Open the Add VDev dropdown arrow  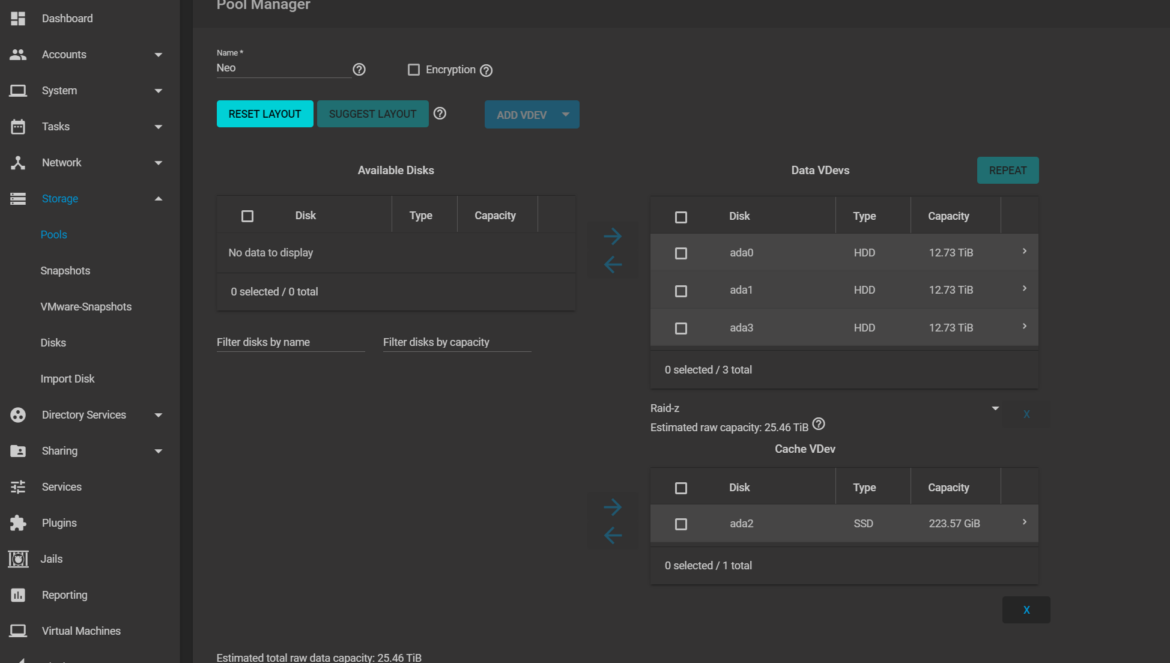click(x=566, y=114)
